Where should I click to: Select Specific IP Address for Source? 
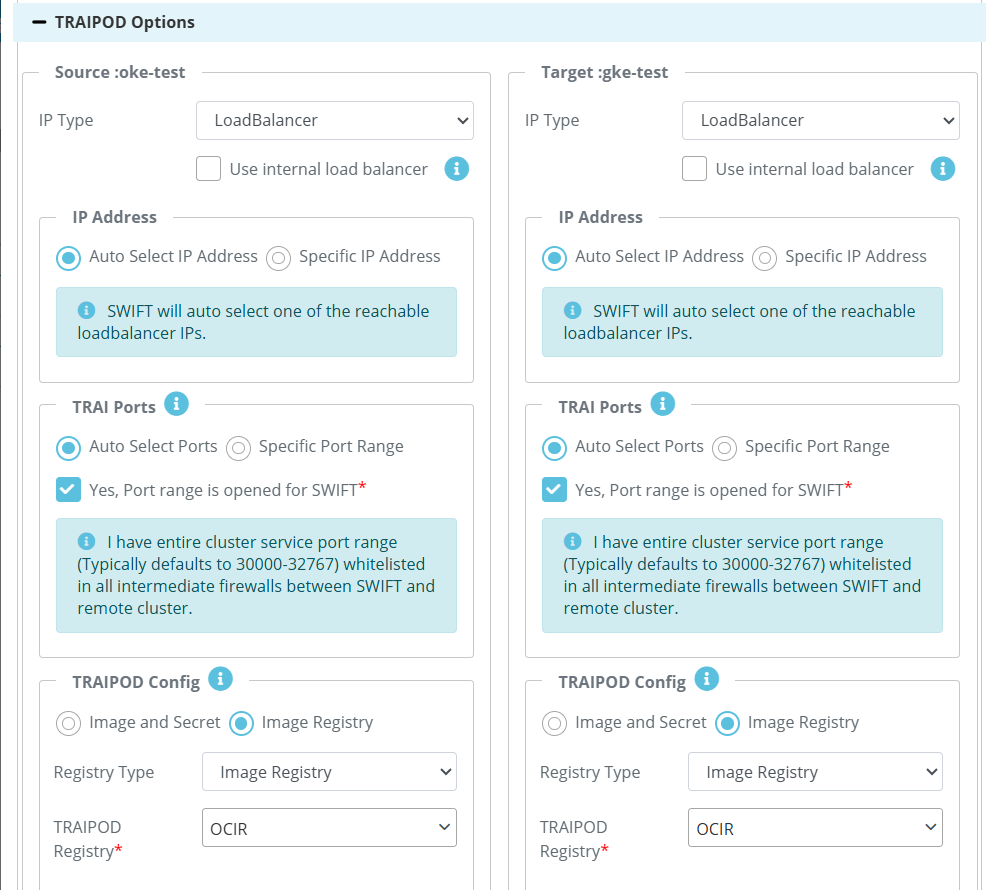click(x=278, y=259)
